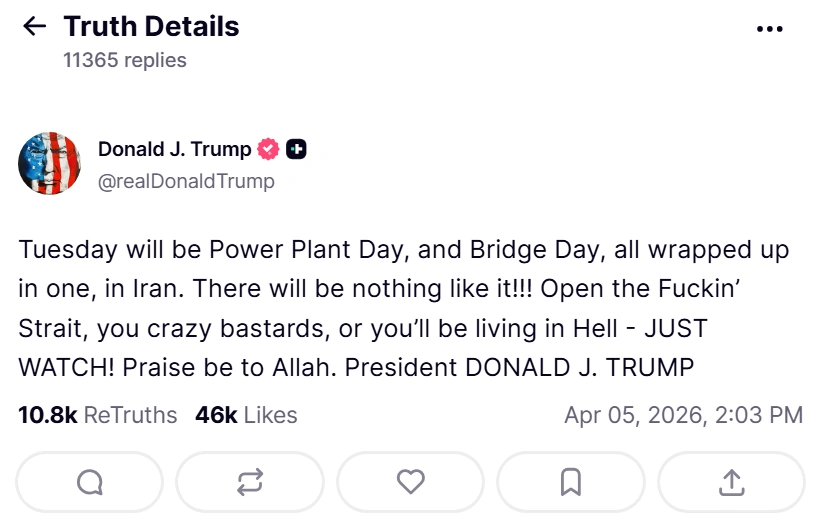This screenshot has height=527, width=816.
Task: Click the profile avatar picture
Action: (50, 163)
